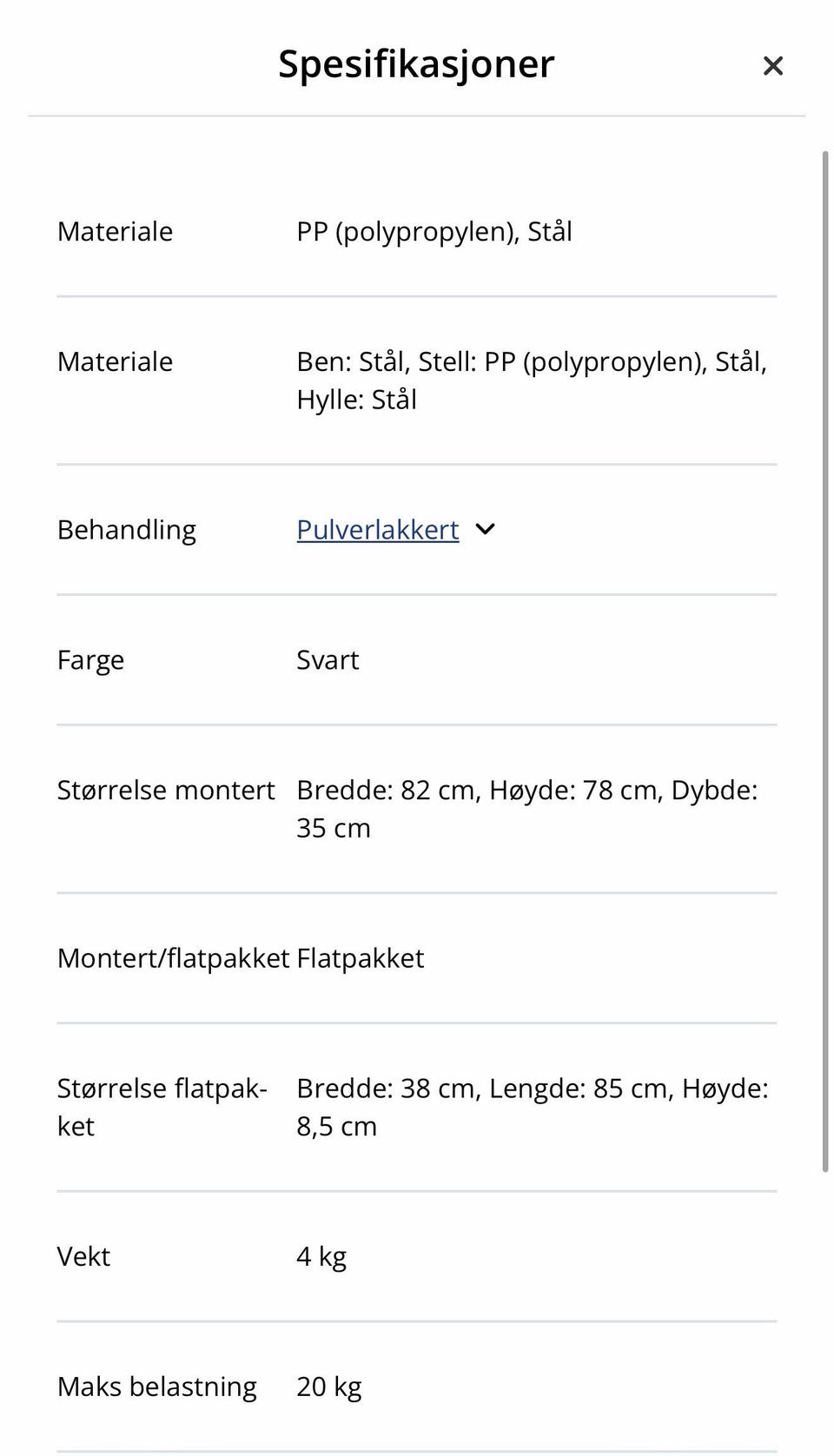
Task: Click the Størrelse montert label
Action: pyautogui.click(x=165, y=791)
